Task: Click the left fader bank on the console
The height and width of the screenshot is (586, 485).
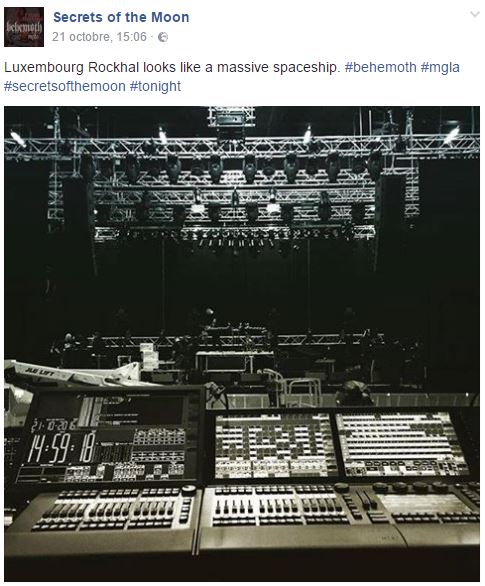Action: point(108,511)
